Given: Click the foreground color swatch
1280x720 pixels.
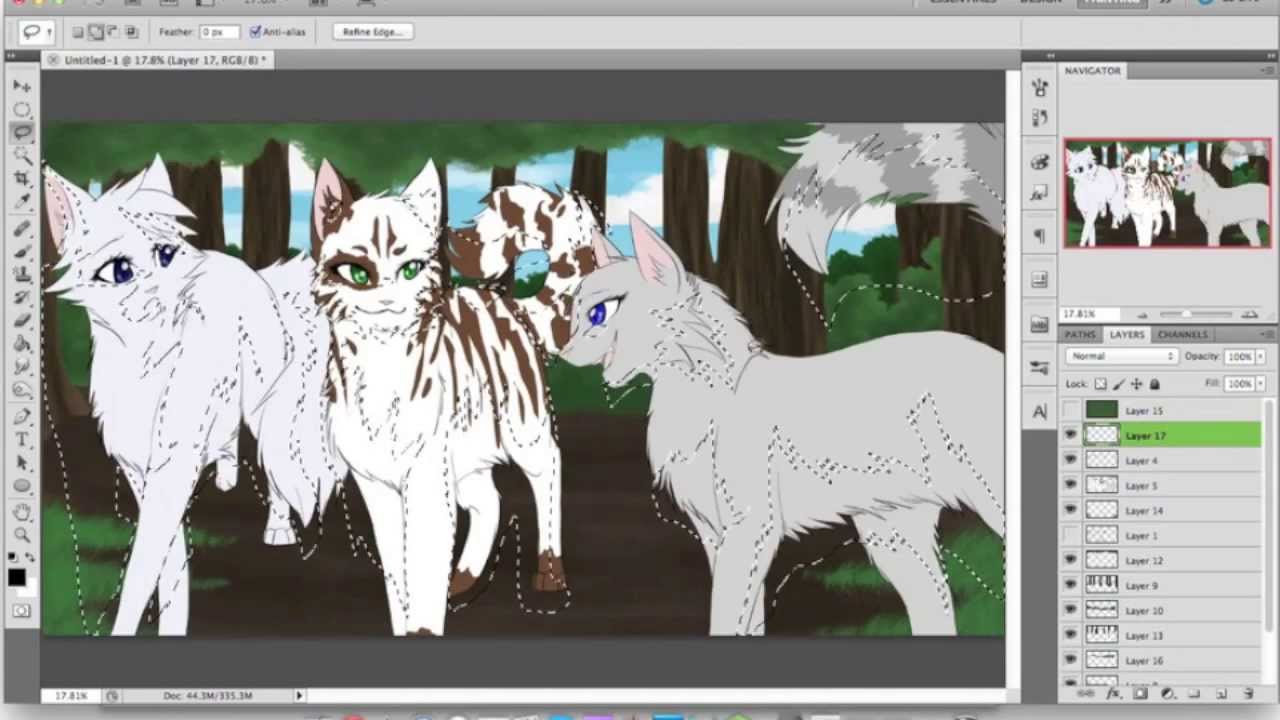Looking at the screenshot, I should (x=16, y=577).
